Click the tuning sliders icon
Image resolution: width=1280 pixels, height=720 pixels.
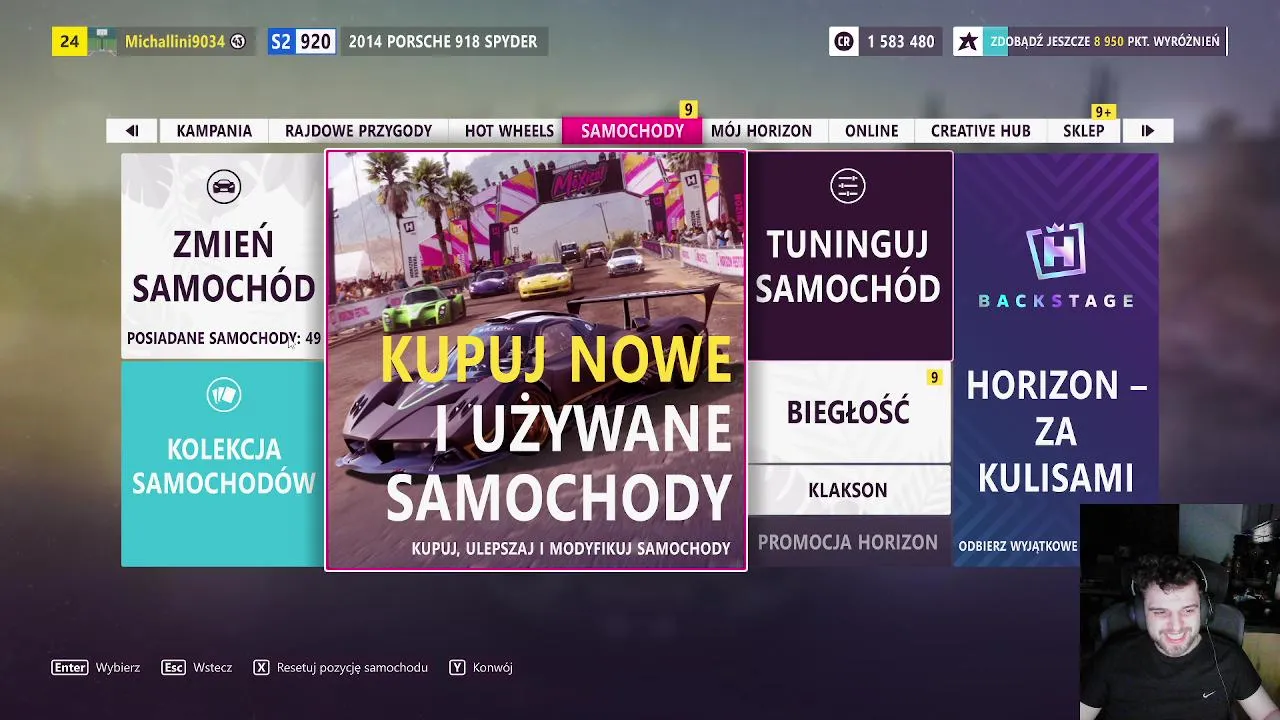point(847,186)
